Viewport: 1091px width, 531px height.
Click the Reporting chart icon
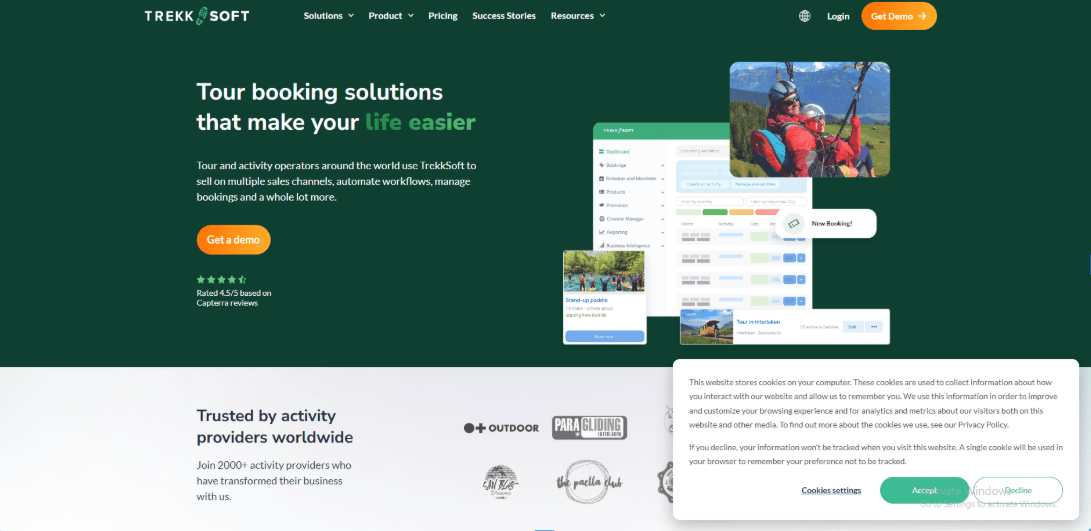(x=601, y=232)
